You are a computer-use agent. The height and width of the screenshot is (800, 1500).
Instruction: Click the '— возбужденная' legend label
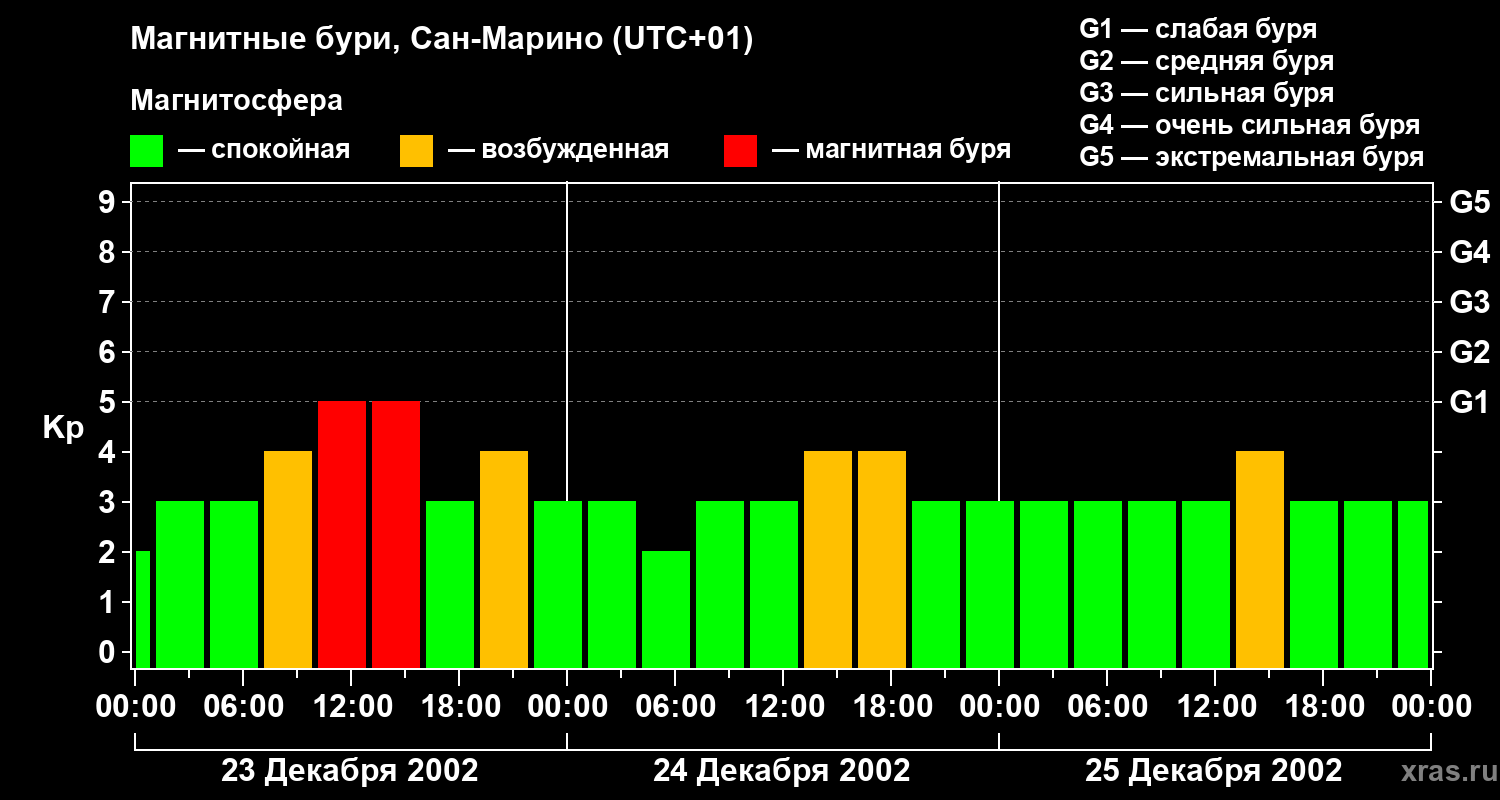[x=559, y=150]
